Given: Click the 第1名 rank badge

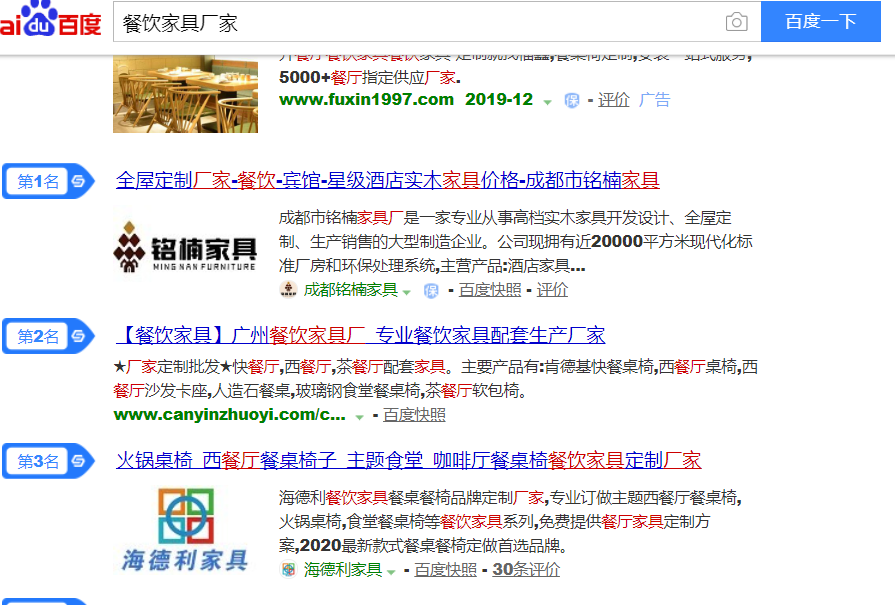Looking at the screenshot, I should click(48, 182).
